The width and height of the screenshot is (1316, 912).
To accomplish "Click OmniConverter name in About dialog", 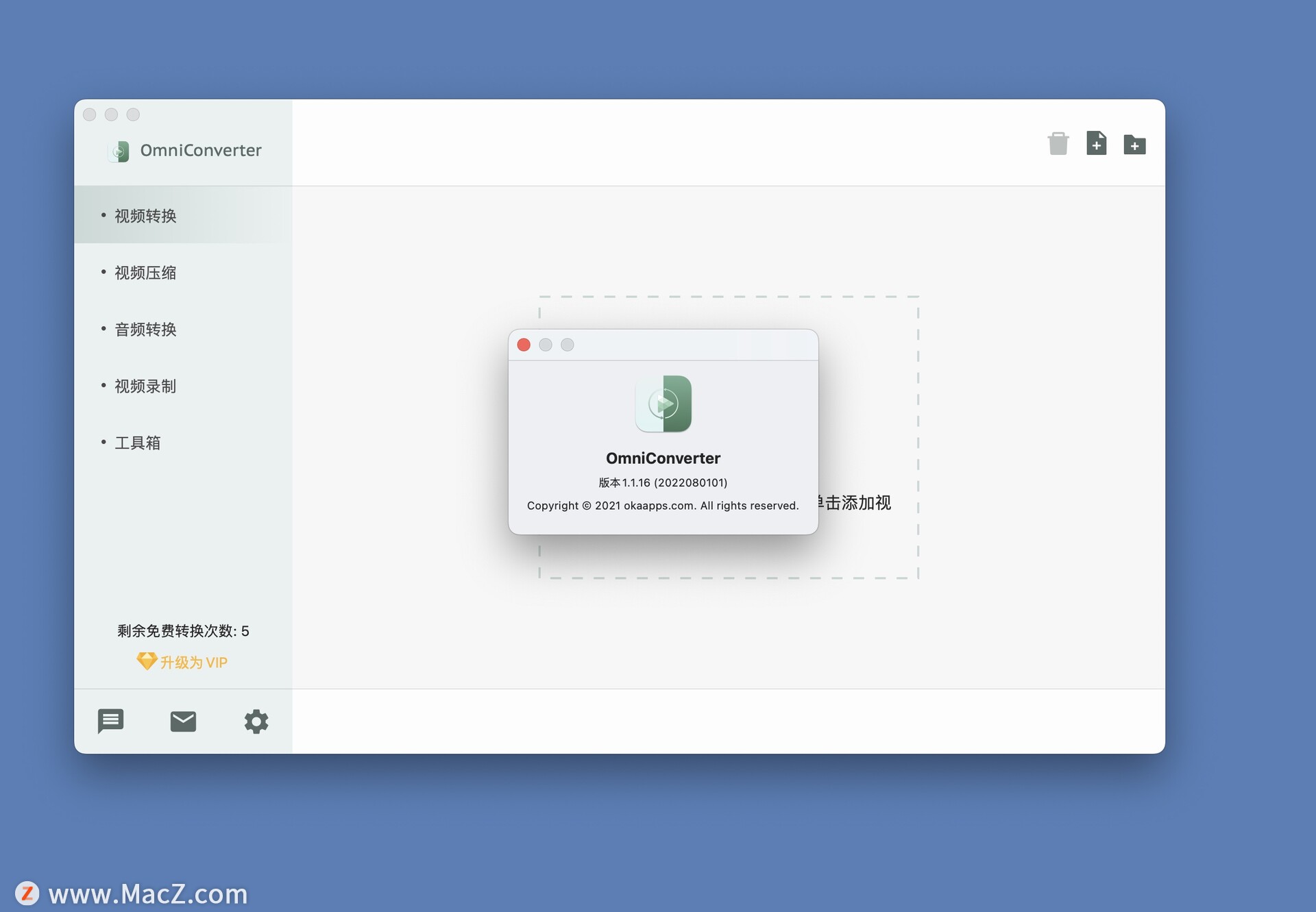I will click(663, 458).
